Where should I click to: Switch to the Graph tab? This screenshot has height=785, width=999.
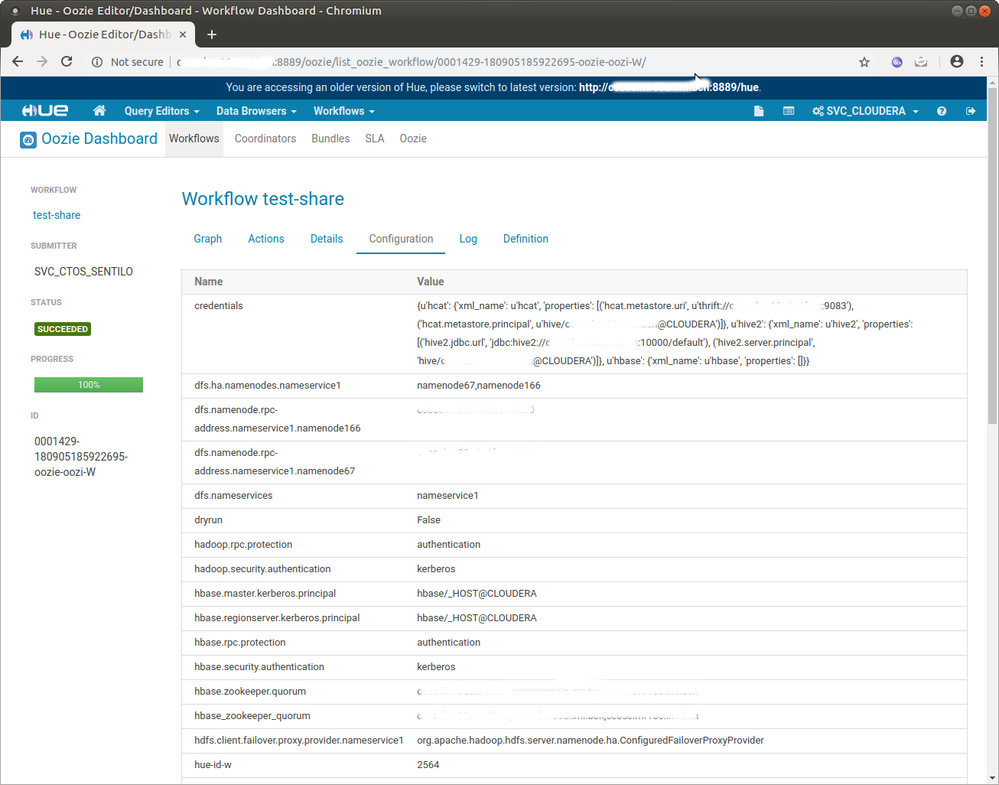point(208,239)
